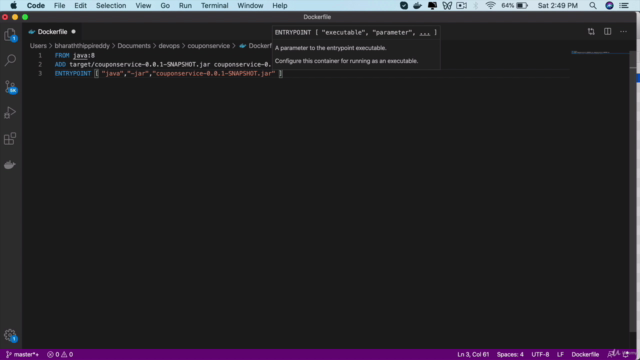Open the Source Control view icon

click(x=10, y=87)
